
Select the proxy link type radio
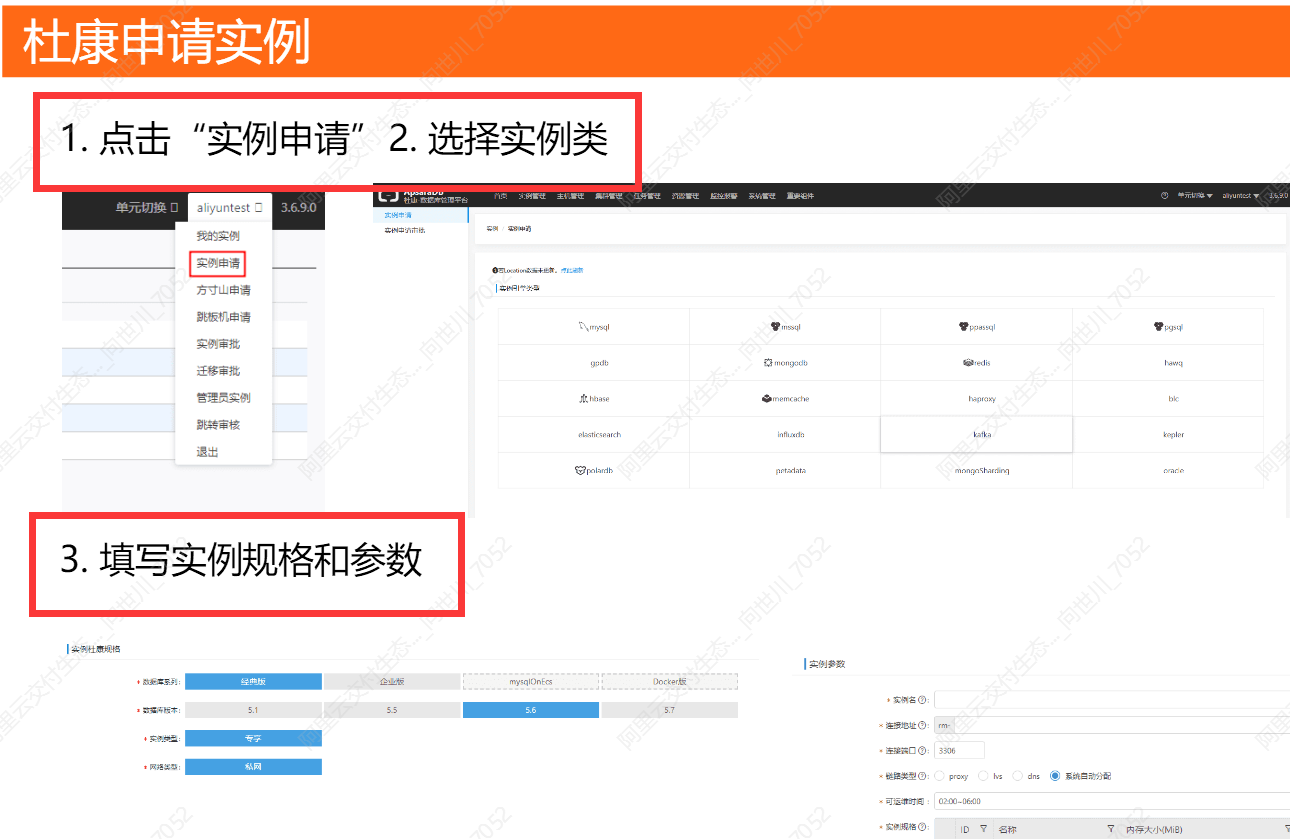tap(938, 776)
